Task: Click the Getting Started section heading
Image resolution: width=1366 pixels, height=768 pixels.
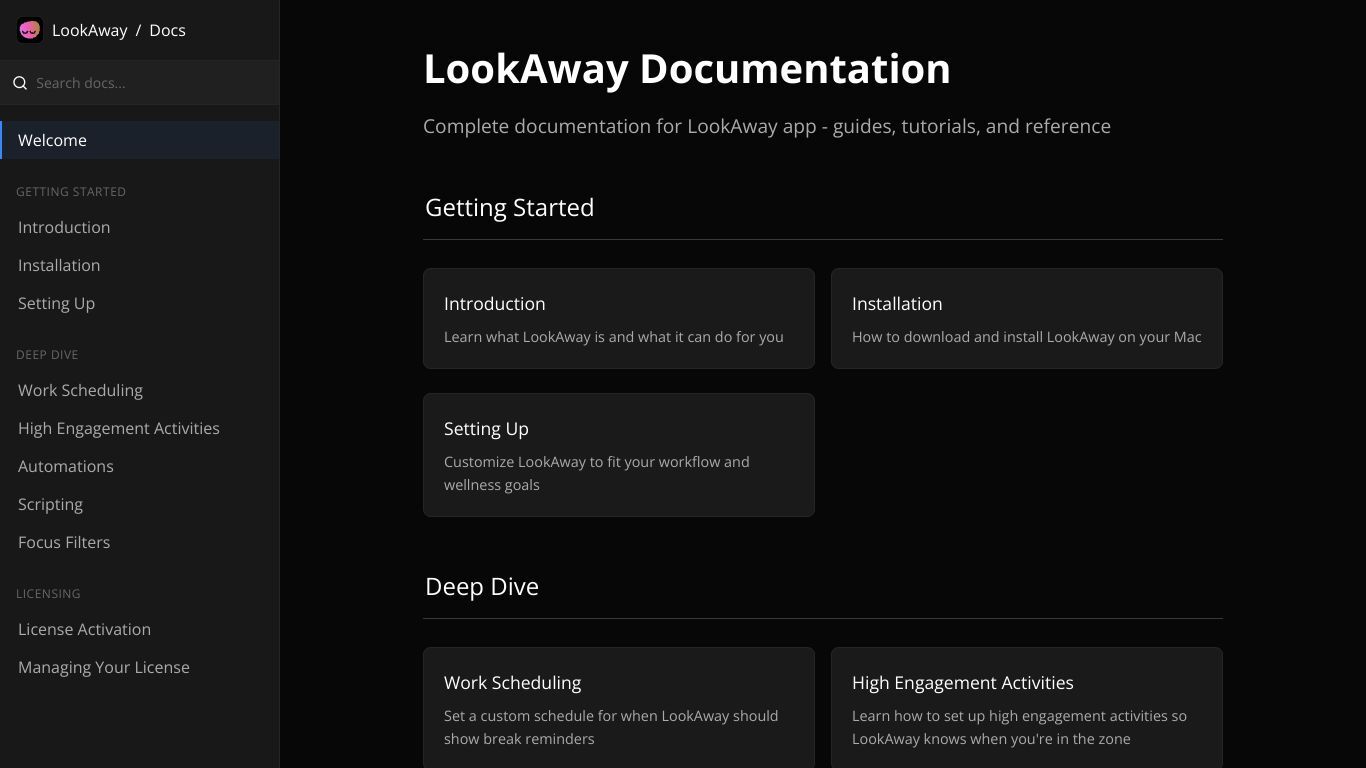Action: (510, 208)
